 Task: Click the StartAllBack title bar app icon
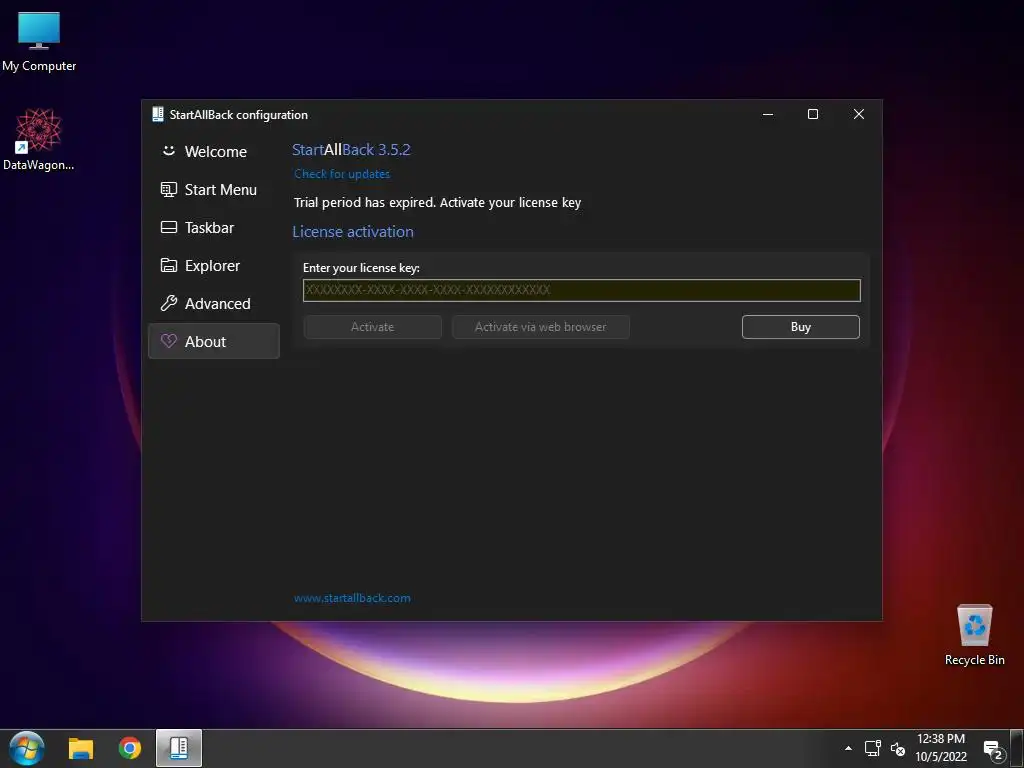pos(157,114)
